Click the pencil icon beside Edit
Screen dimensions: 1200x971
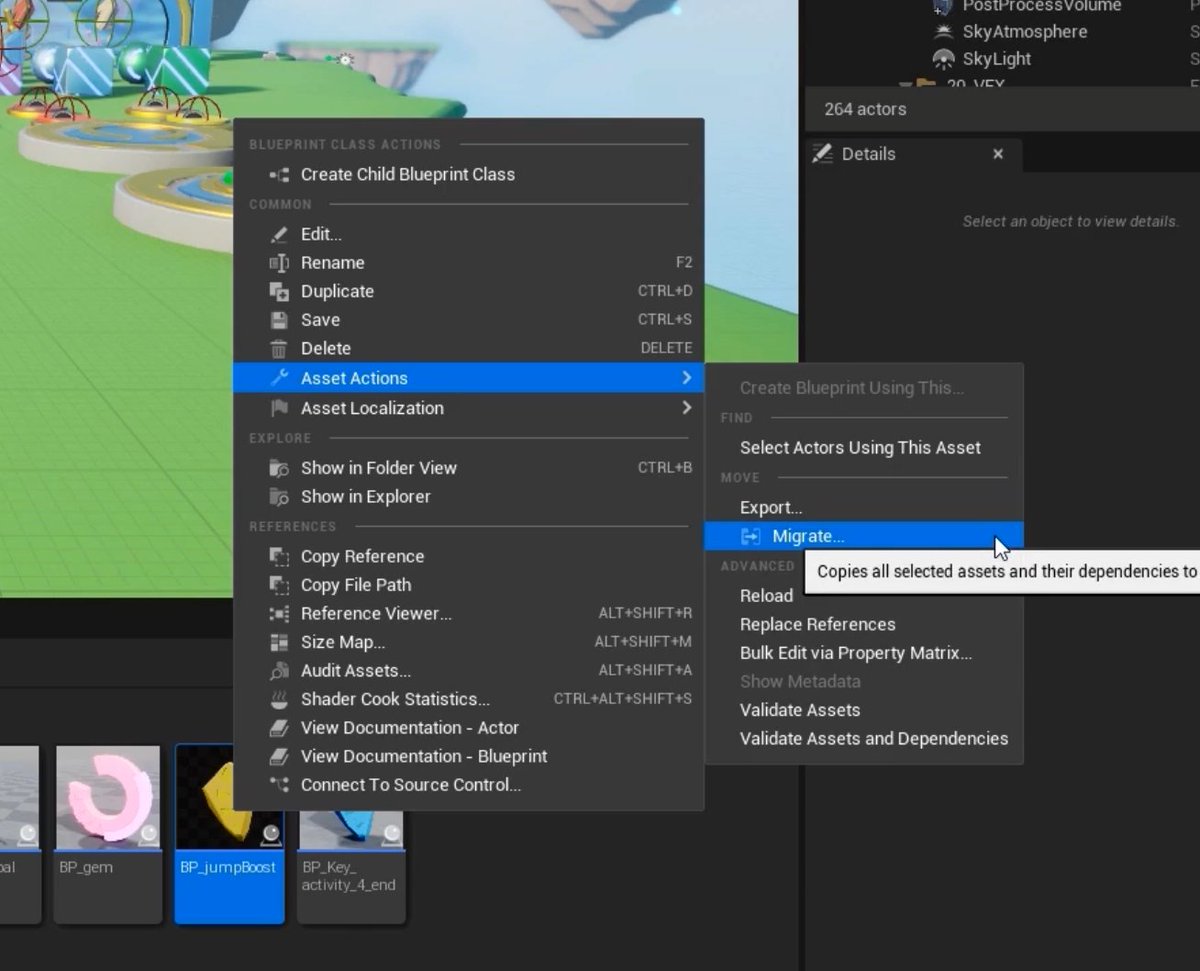[x=279, y=234]
